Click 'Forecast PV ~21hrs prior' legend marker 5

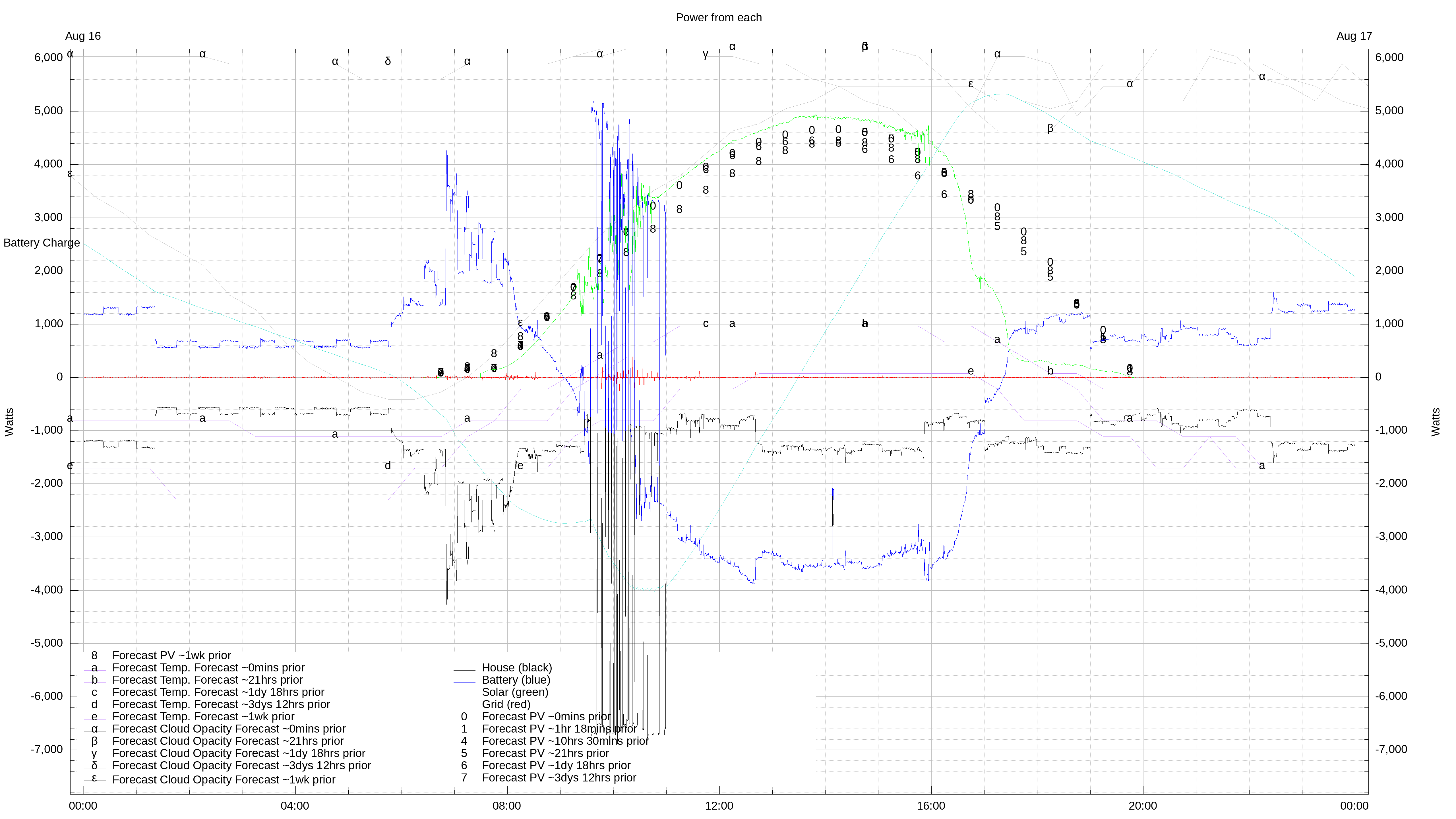point(464,753)
